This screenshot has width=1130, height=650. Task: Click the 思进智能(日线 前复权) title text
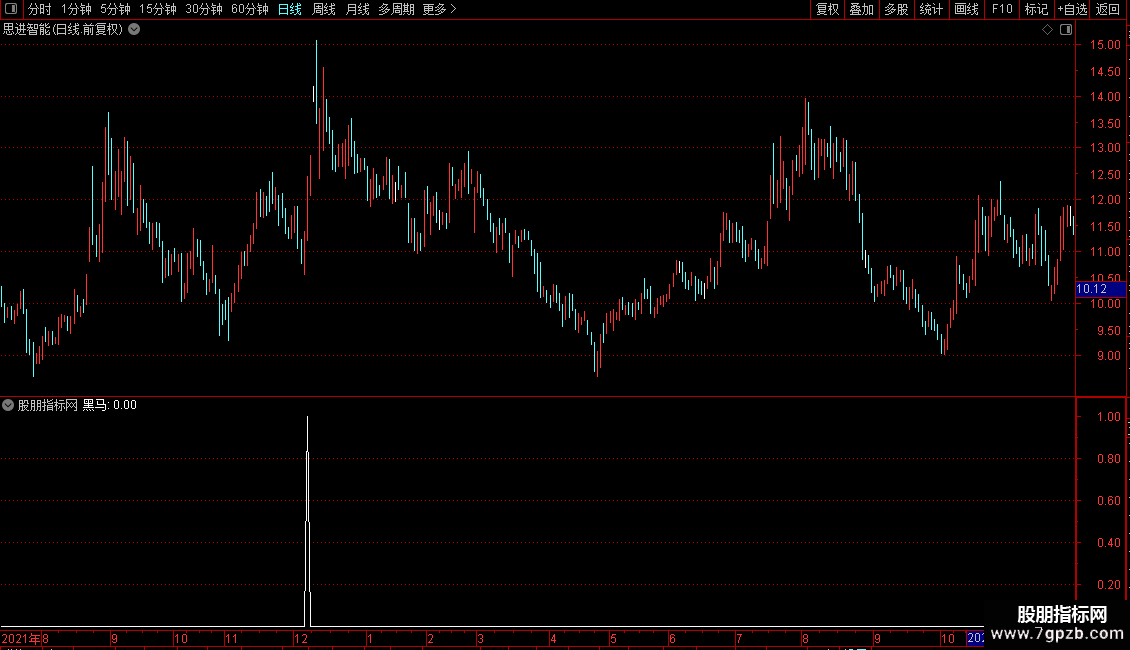point(63,30)
